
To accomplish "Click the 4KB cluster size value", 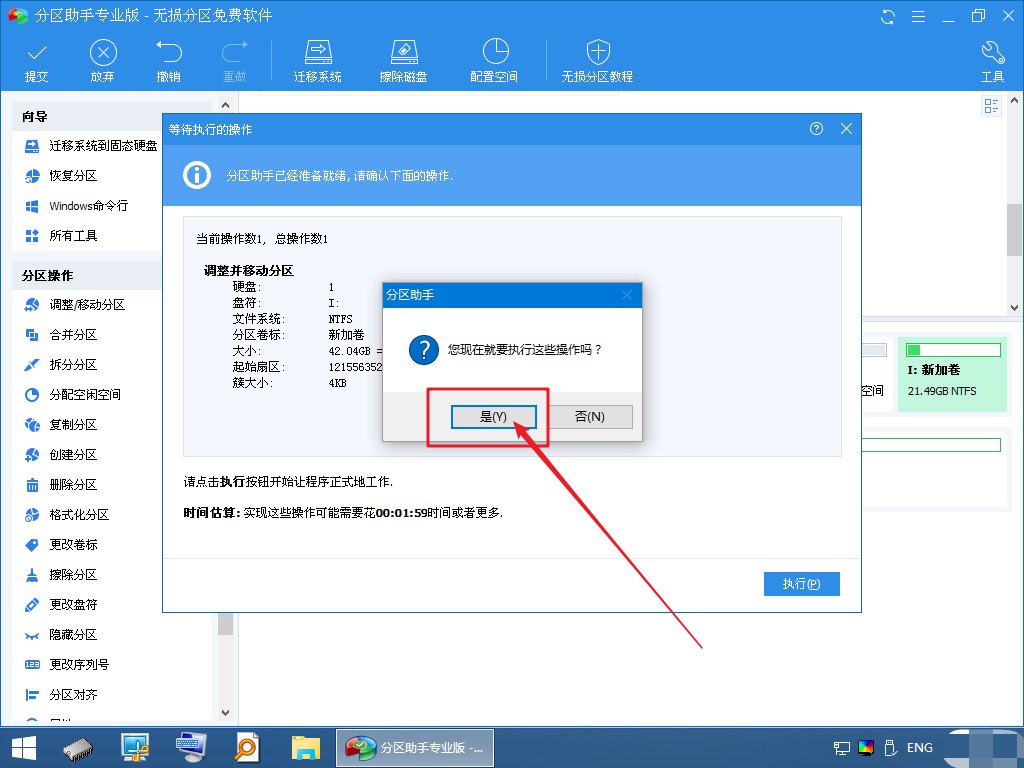I will pos(337,383).
